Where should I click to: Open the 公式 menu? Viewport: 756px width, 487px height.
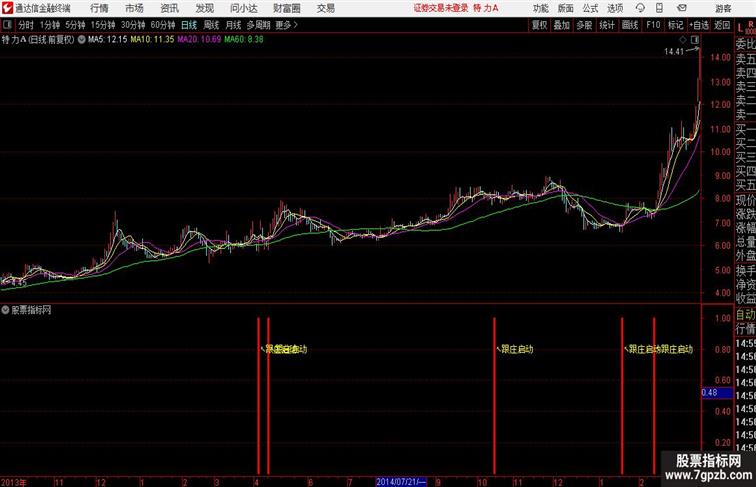[590, 8]
